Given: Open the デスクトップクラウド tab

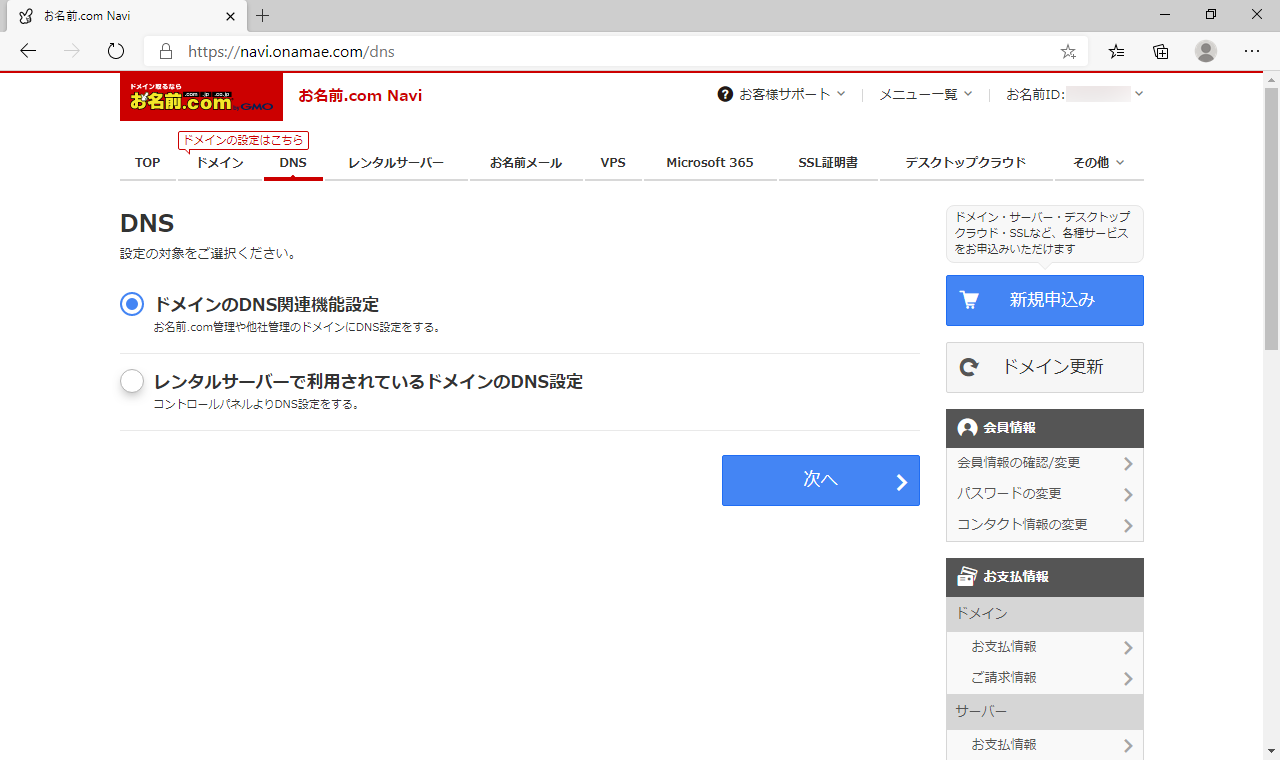Looking at the screenshot, I should pos(966,162).
